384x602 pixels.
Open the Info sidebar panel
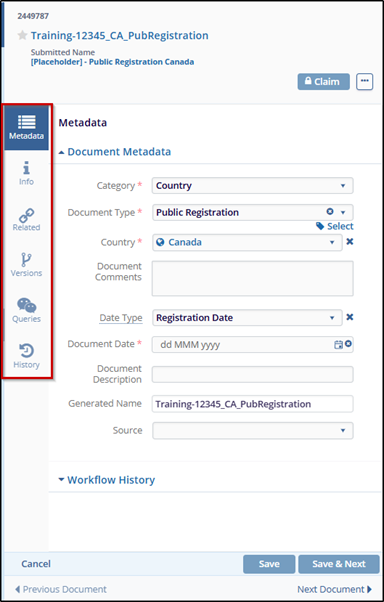pyautogui.click(x=26, y=173)
